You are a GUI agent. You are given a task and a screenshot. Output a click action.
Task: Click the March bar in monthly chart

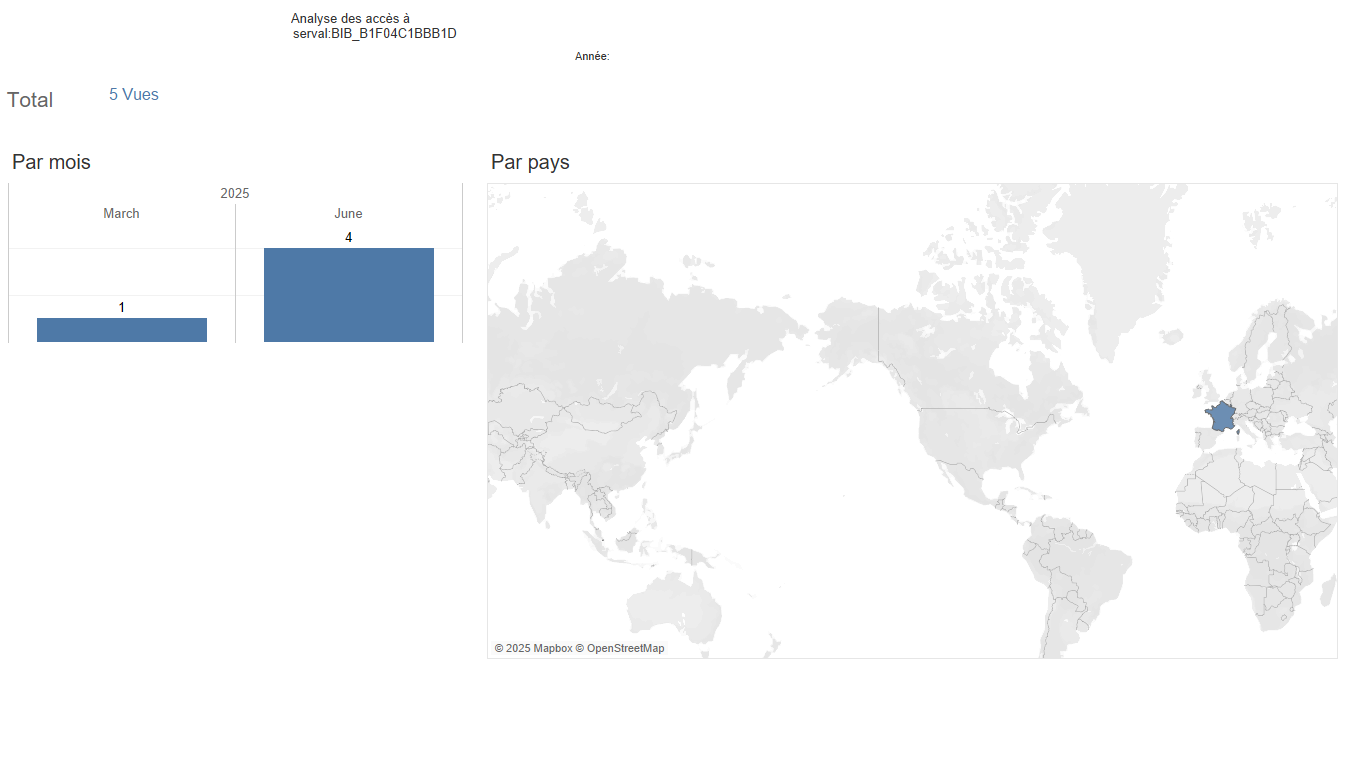[x=121, y=330]
